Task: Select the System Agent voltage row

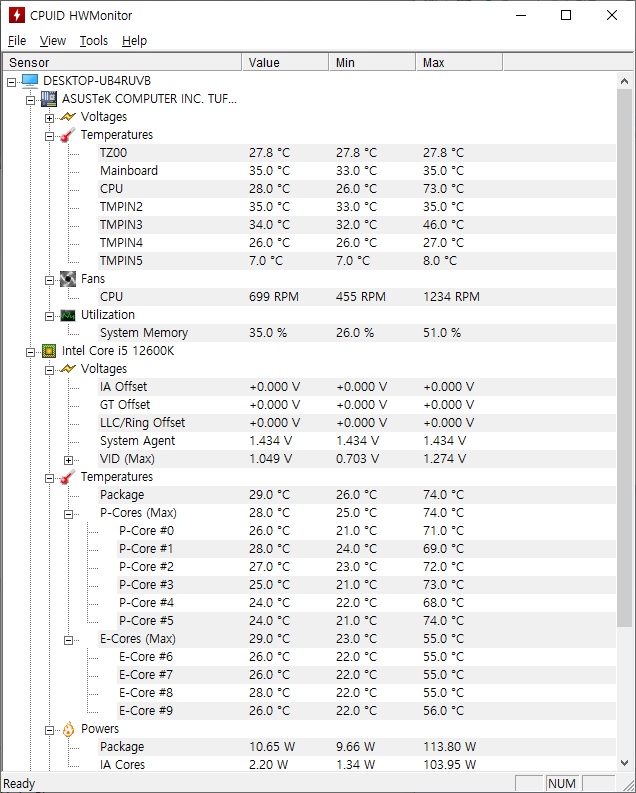Action: 356,441
